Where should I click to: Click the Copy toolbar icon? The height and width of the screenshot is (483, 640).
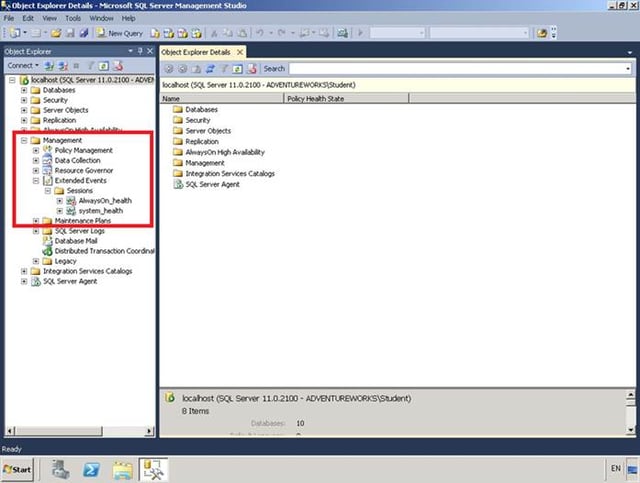coord(228,33)
